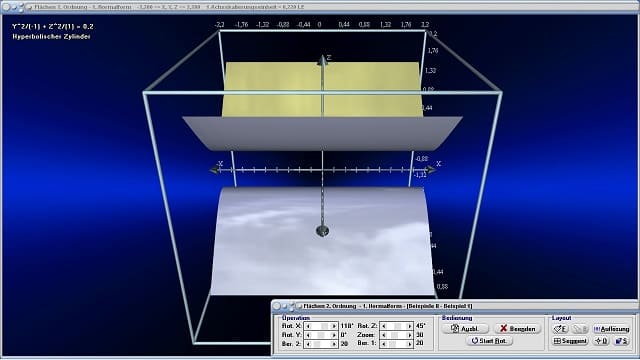Click the Segment layout button
The image size is (640, 360).
[570, 341]
